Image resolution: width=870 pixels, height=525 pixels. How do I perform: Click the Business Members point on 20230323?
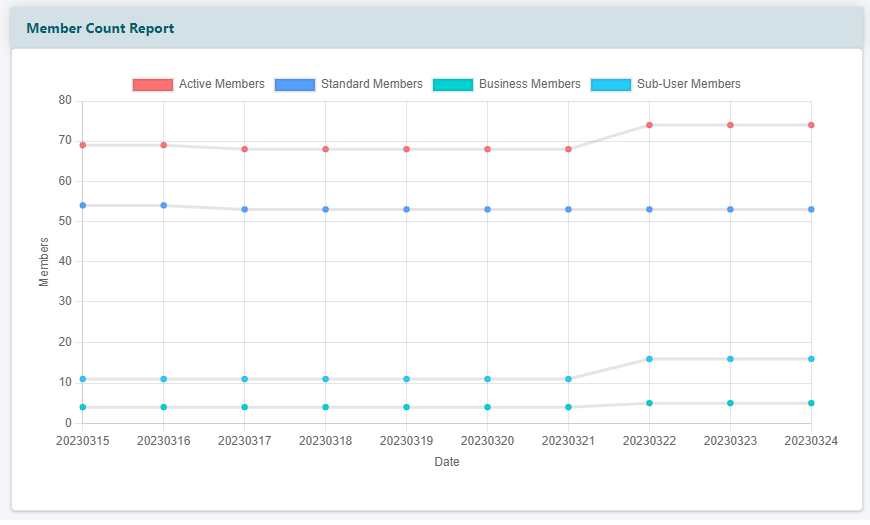coord(730,403)
